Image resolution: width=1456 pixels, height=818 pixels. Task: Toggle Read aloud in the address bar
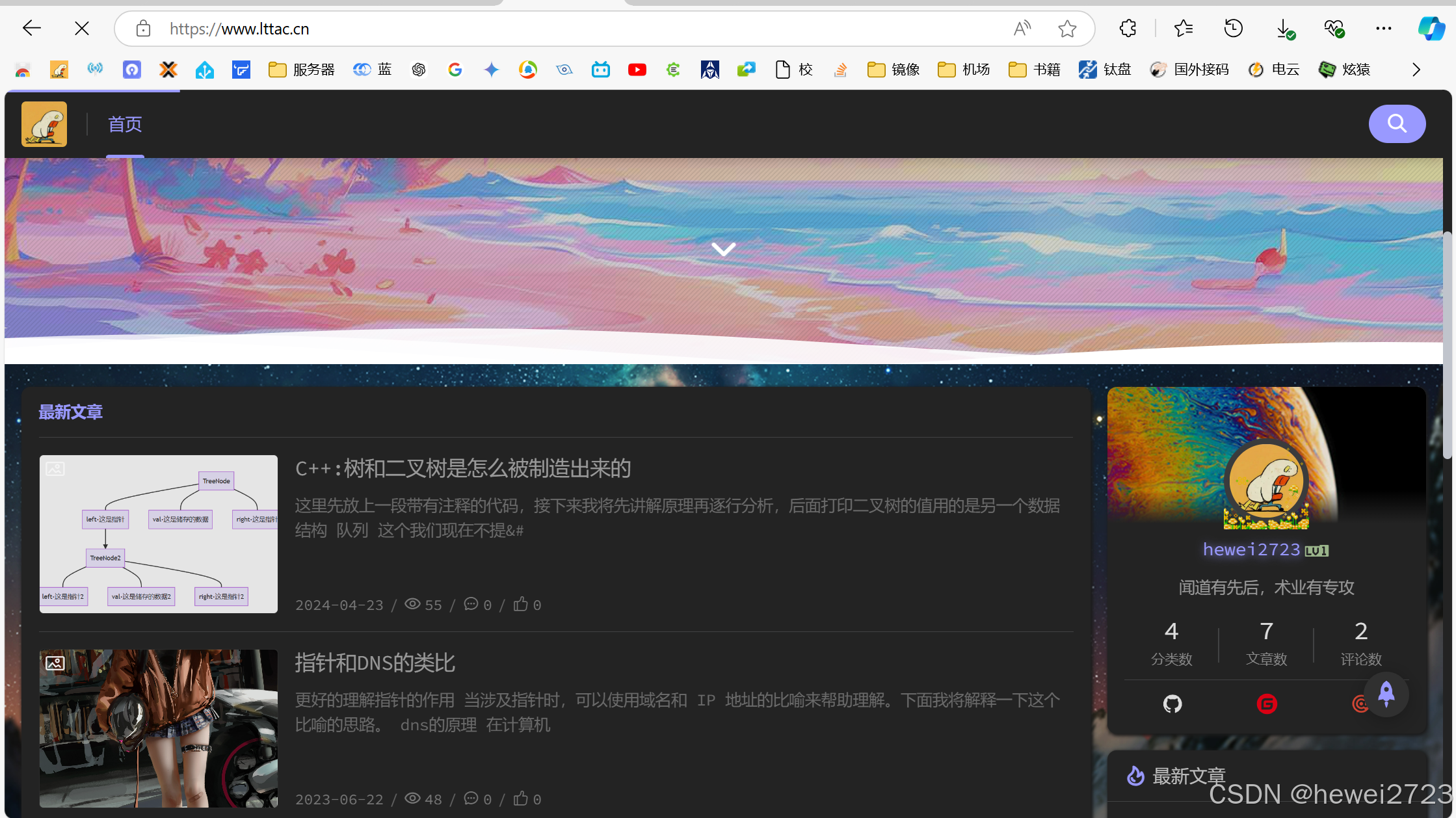(1022, 29)
